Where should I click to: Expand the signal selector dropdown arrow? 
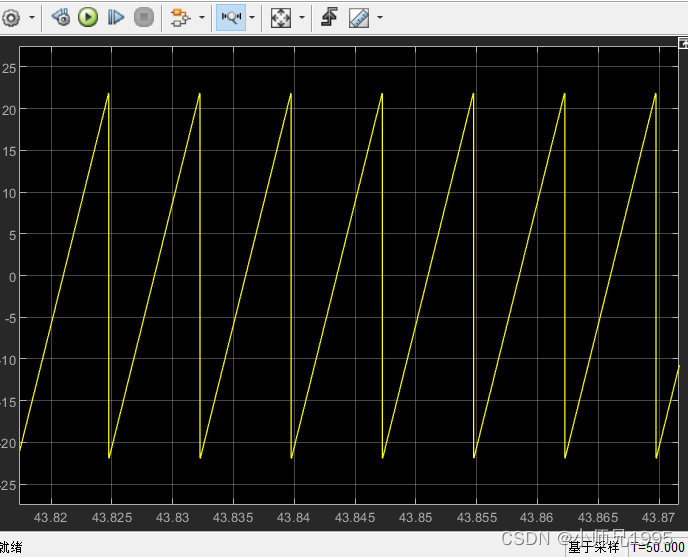point(202,18)
